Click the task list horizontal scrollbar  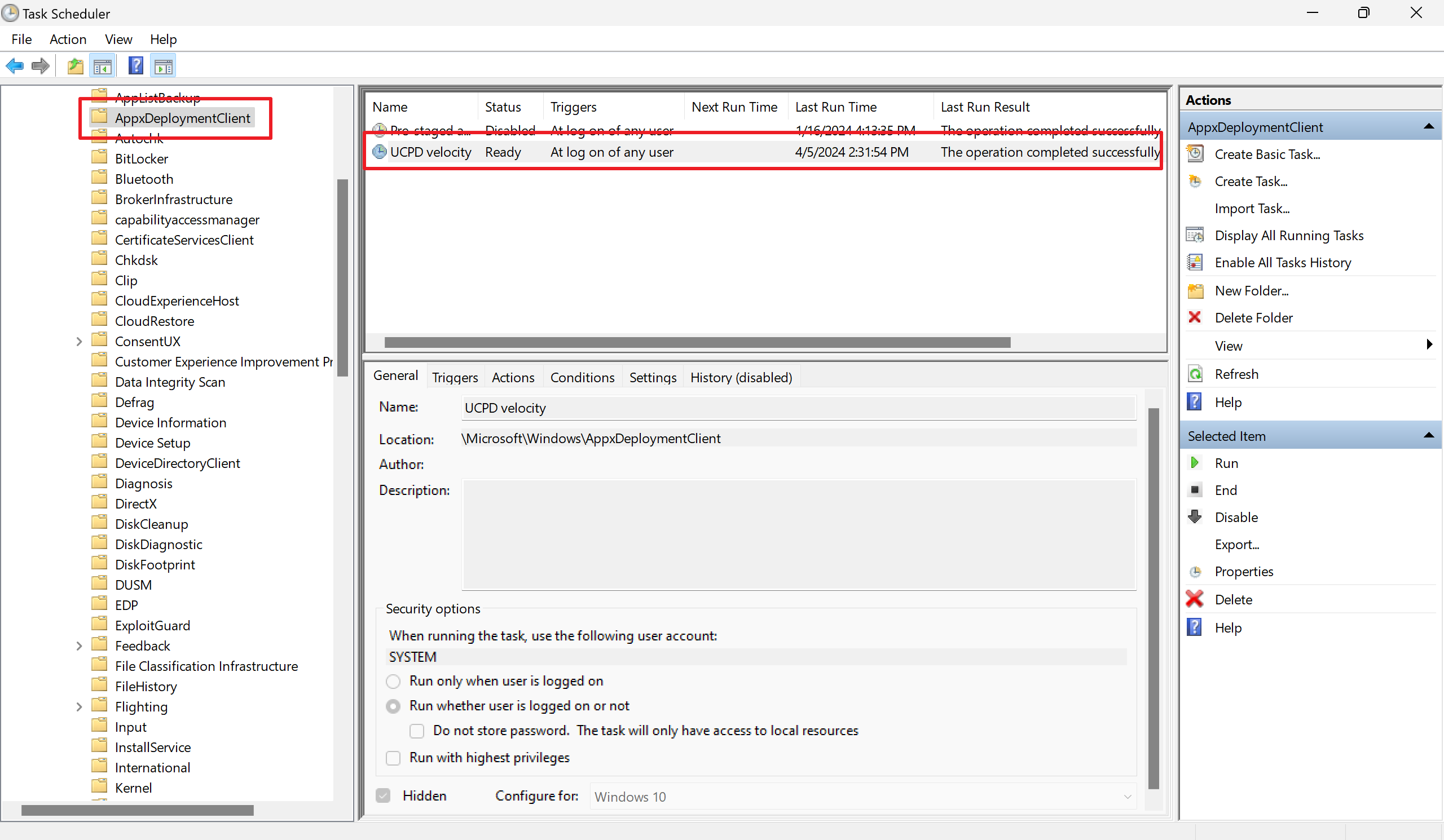click(697, 343)
